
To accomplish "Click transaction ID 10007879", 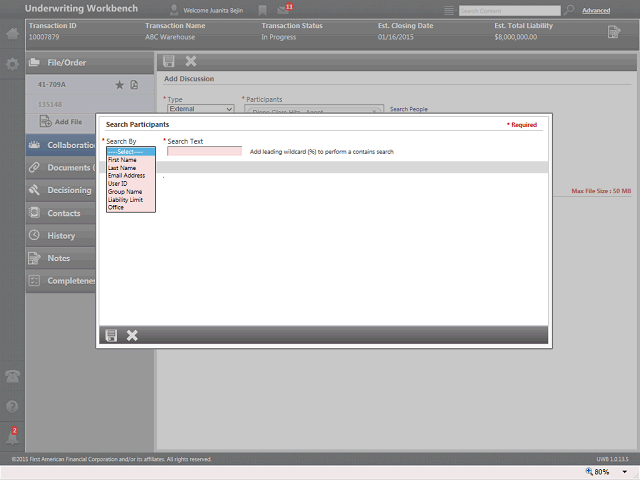I will pyautogui.click(x=44, y=37).
